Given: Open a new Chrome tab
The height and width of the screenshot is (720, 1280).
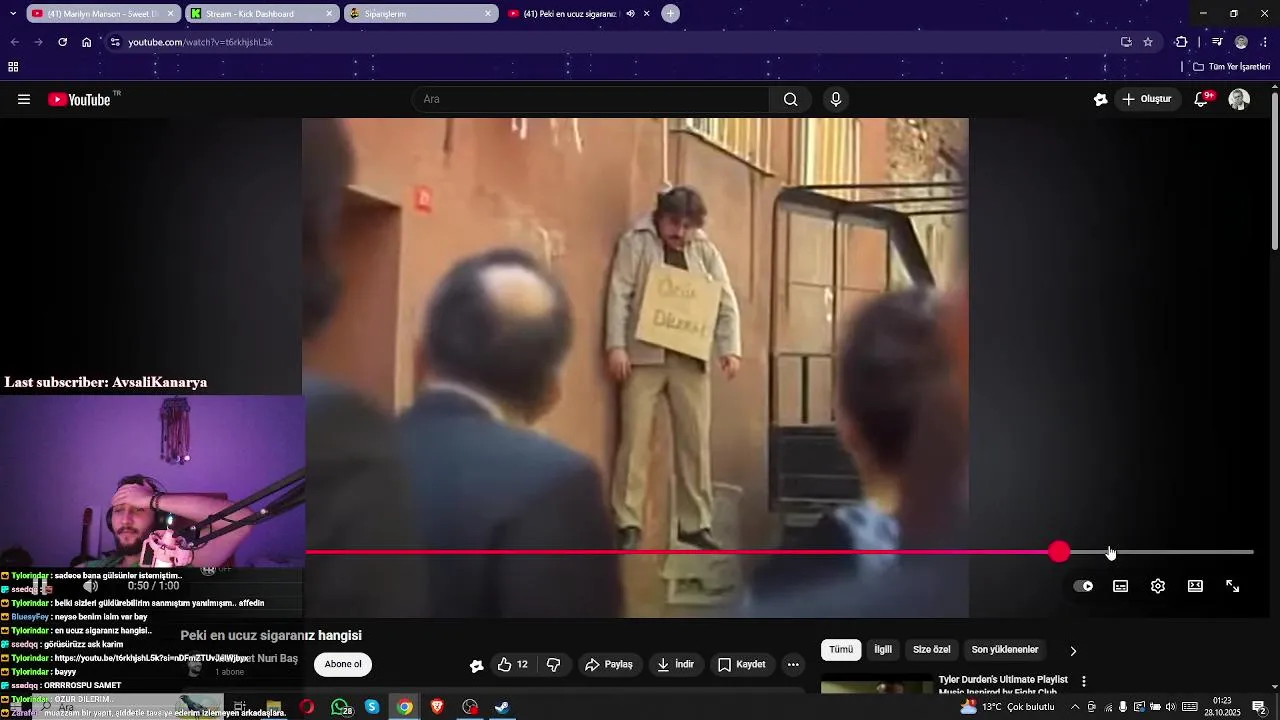Looking at the screenshot, I should (670, 14).
